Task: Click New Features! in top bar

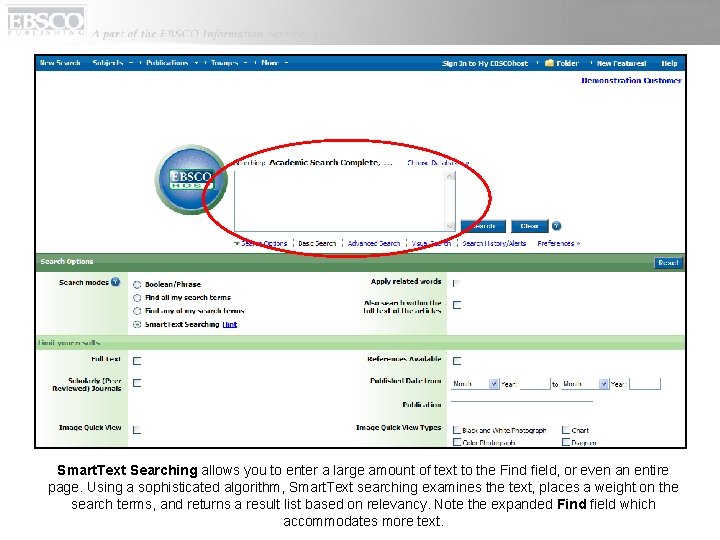Action: pos(621,63)
